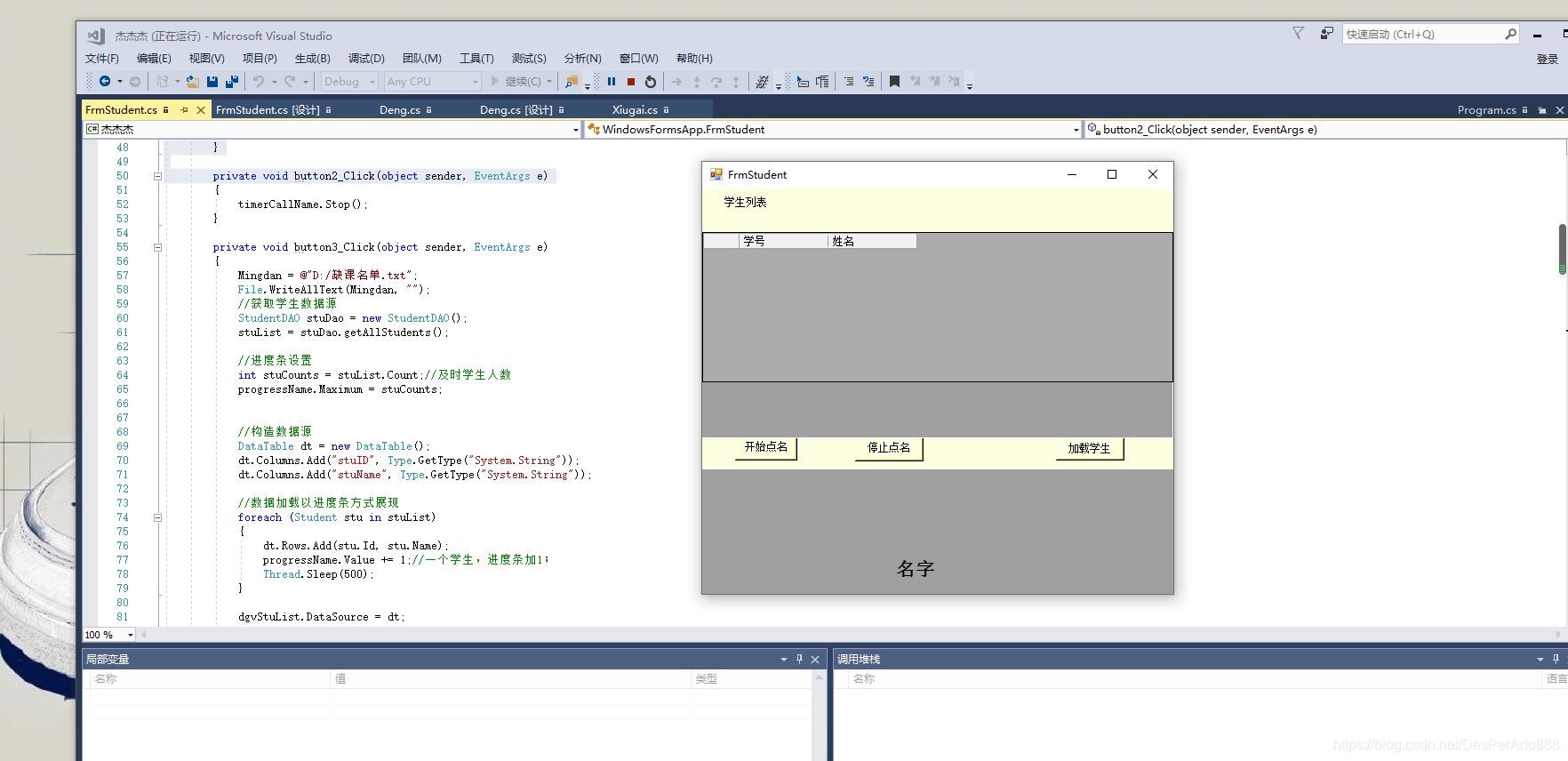Open the Debug configuration dropdown
The height and width of the screenshot is (761, 1568).
(349, 82)
